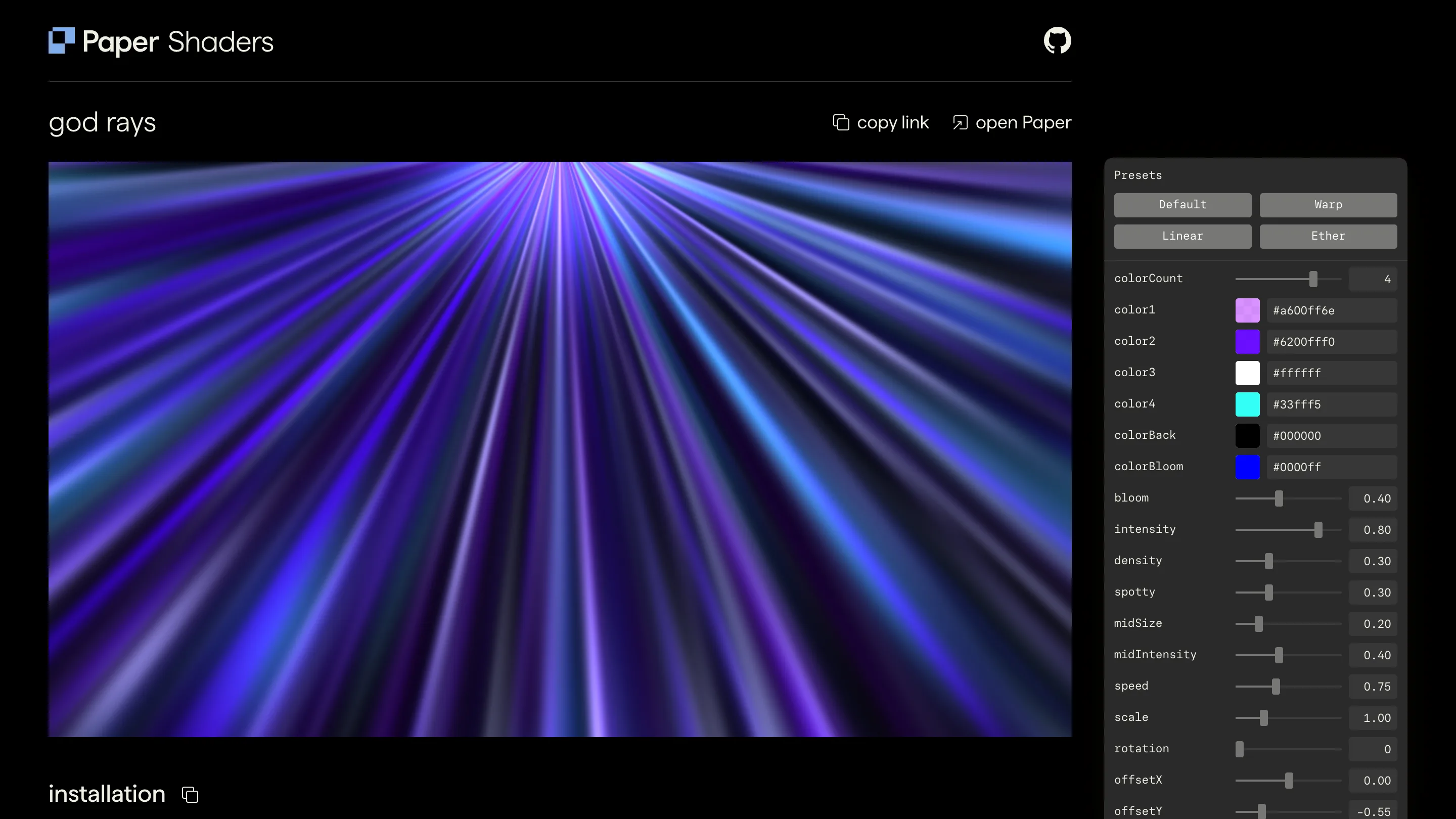Edit the colorBack hex field #000000

[x=1332, y=436]
